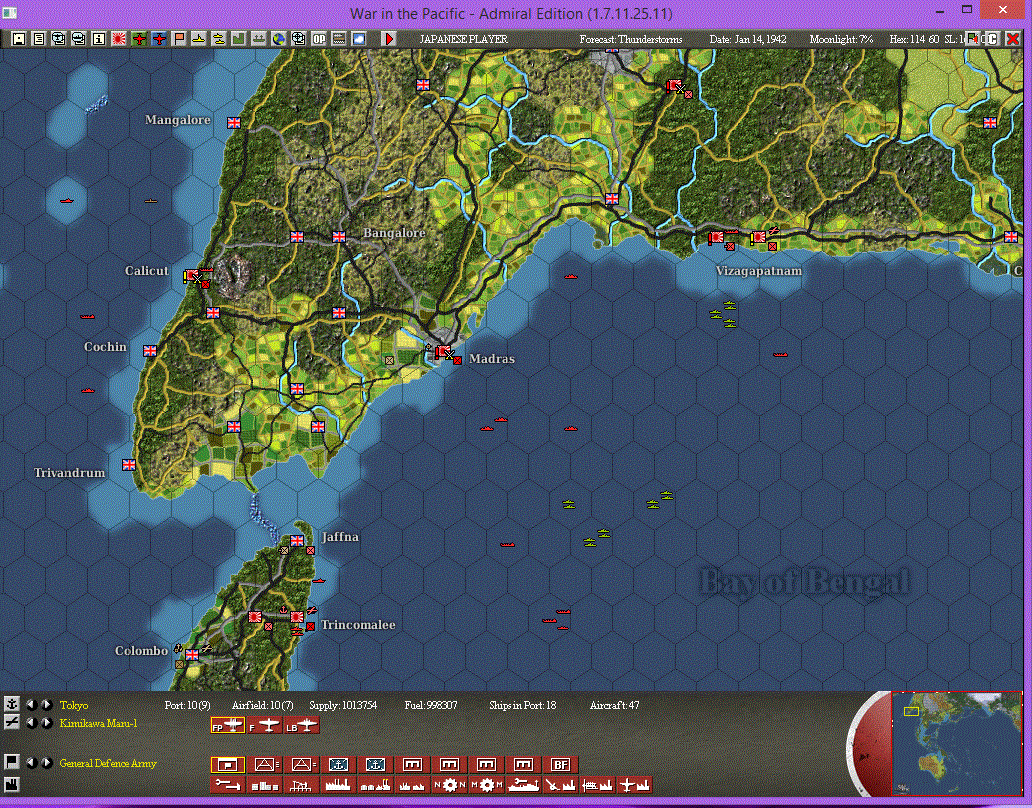The width and height of the screenshot is (1032, 808).
Task: Click the N gear industry icon
Action: click(450, 785)
